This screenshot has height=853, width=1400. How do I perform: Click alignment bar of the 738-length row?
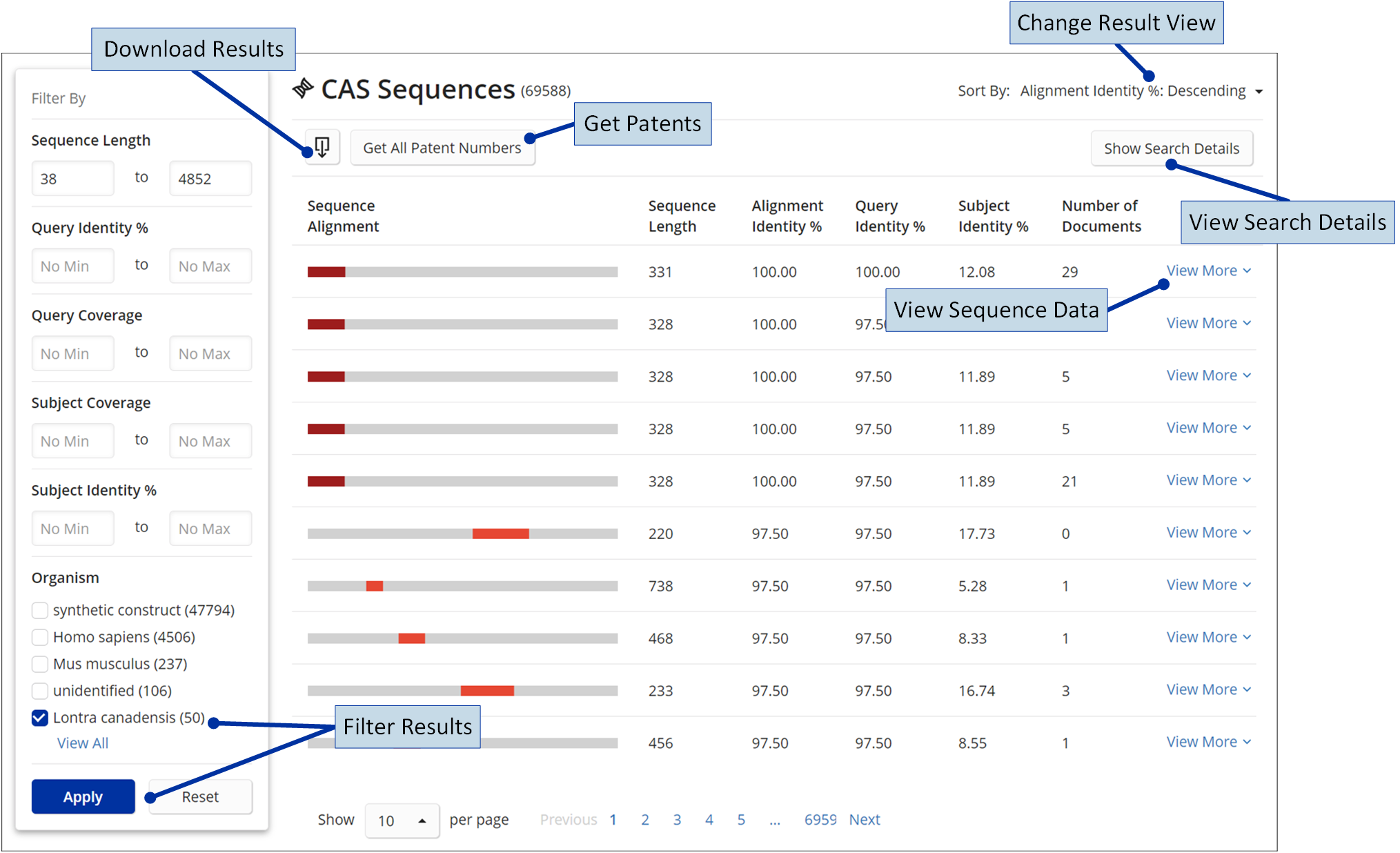coord(462,586)
